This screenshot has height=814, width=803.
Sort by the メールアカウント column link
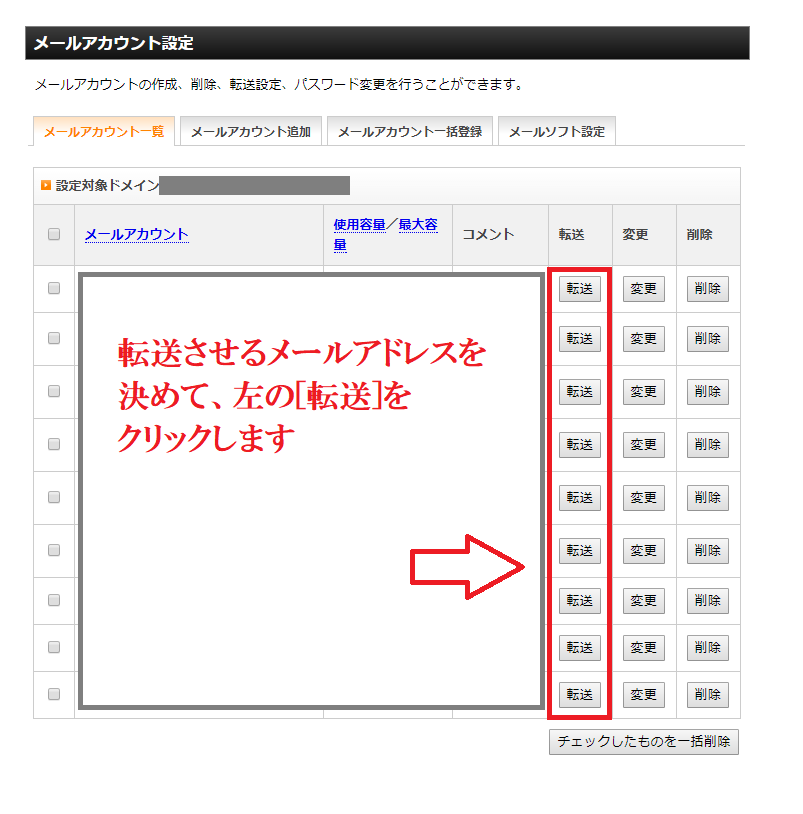click(137, 235)
